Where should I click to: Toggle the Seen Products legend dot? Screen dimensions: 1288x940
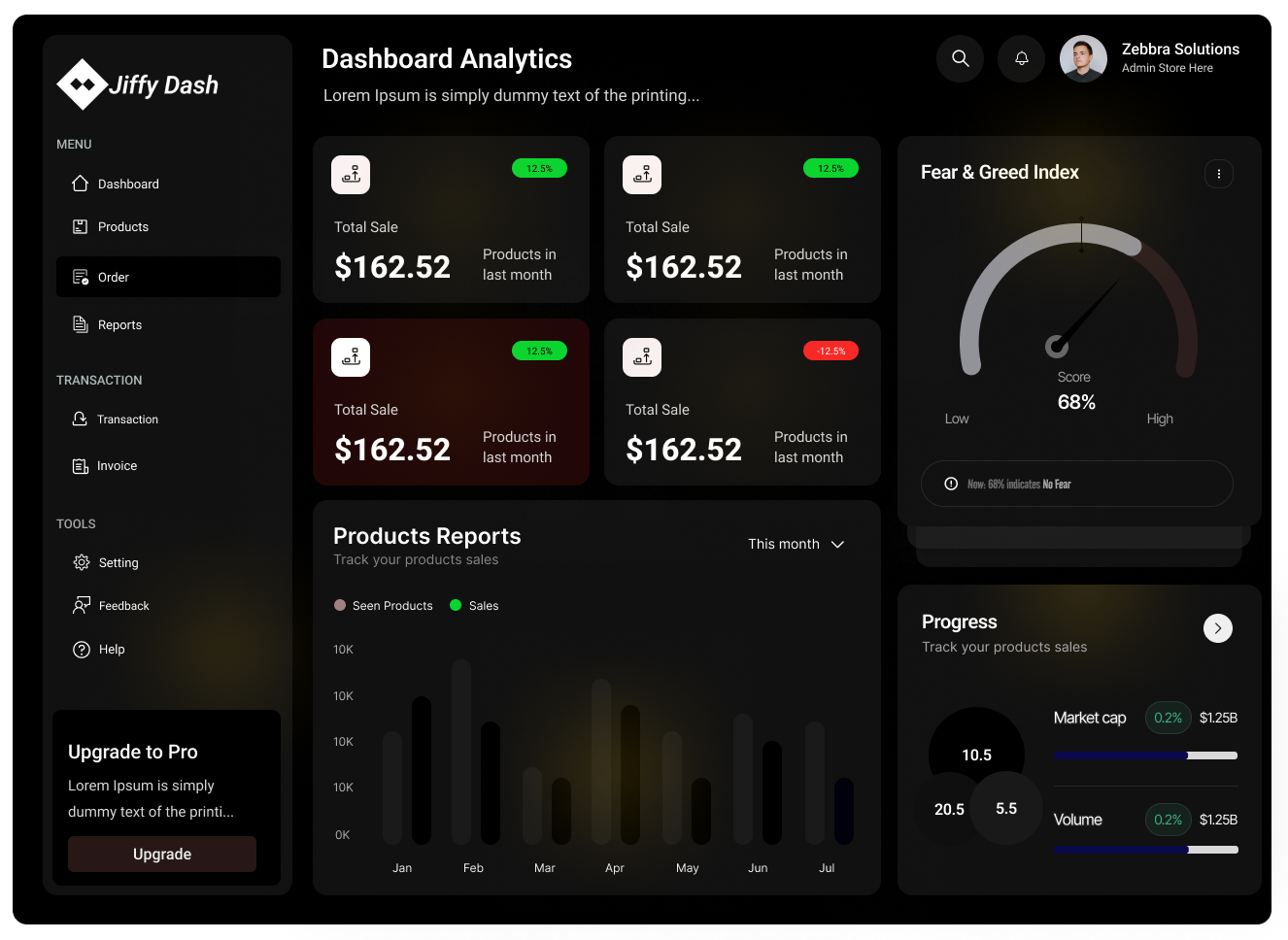340,605
